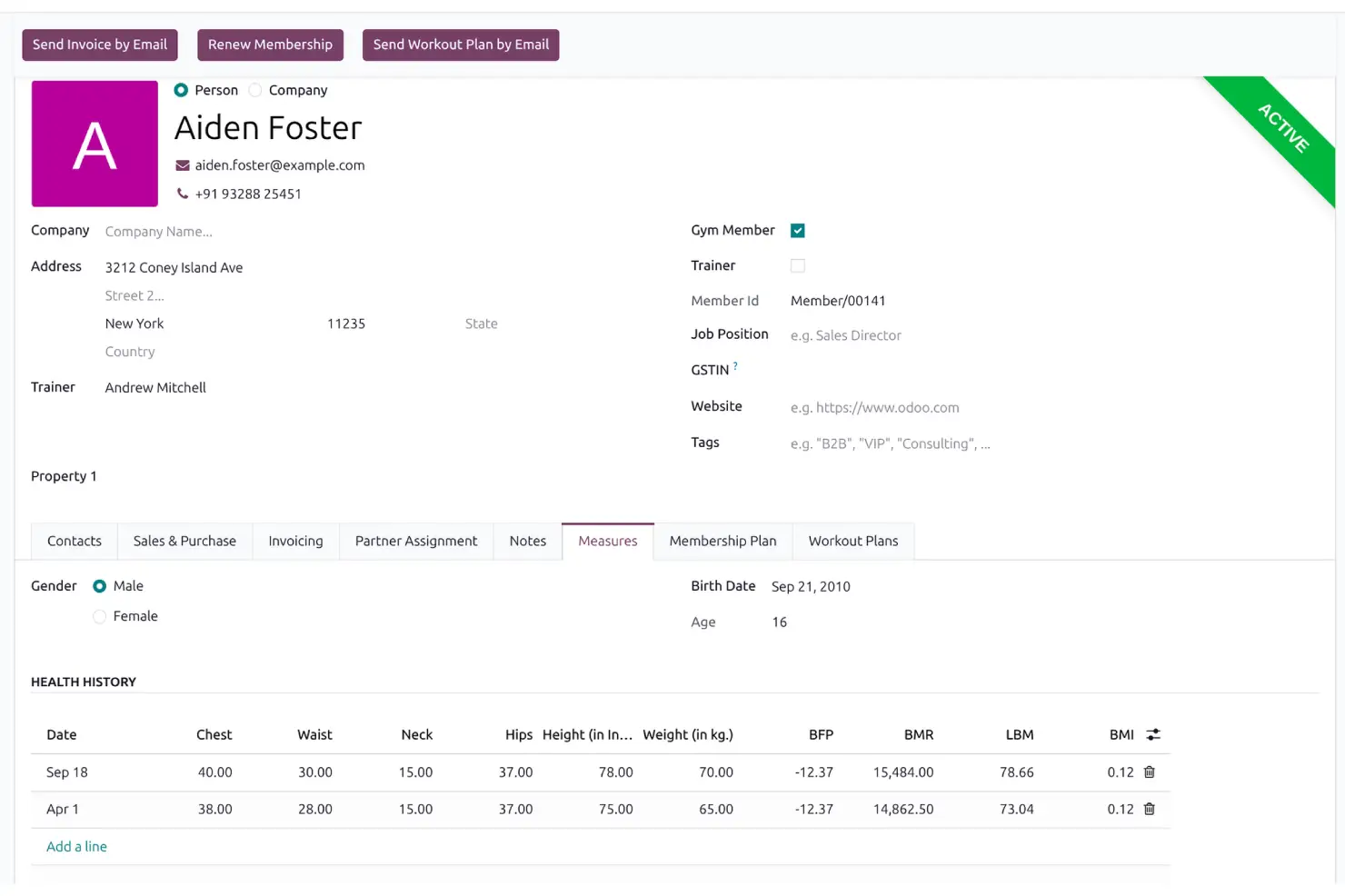The height and width of the screenshot is (896, 1345).
Task: Choose the Male gender option
Action: tap(100, 586)
